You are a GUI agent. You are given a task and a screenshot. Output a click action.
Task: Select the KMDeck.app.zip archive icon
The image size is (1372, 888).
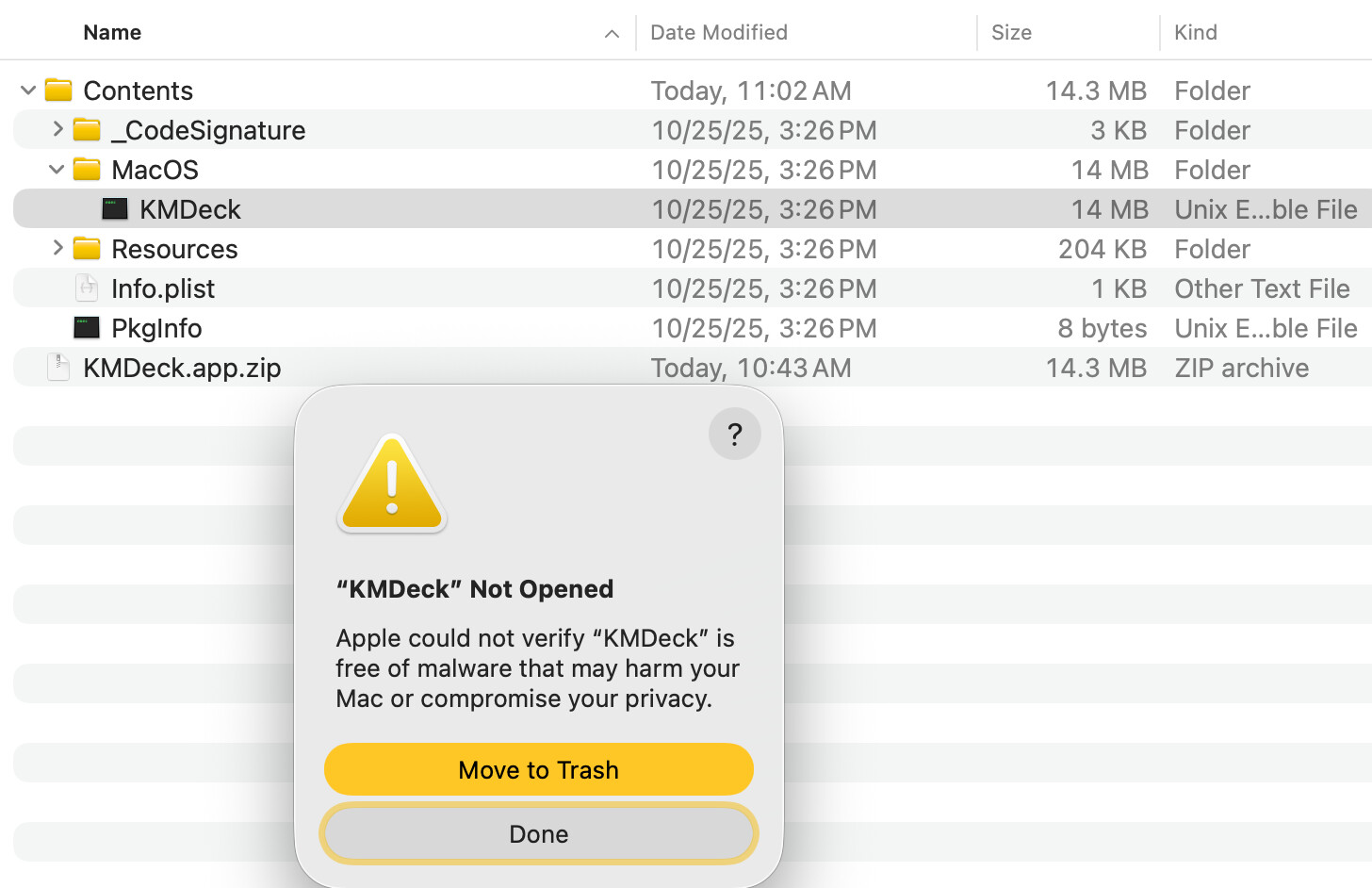(x=58, y=368)
